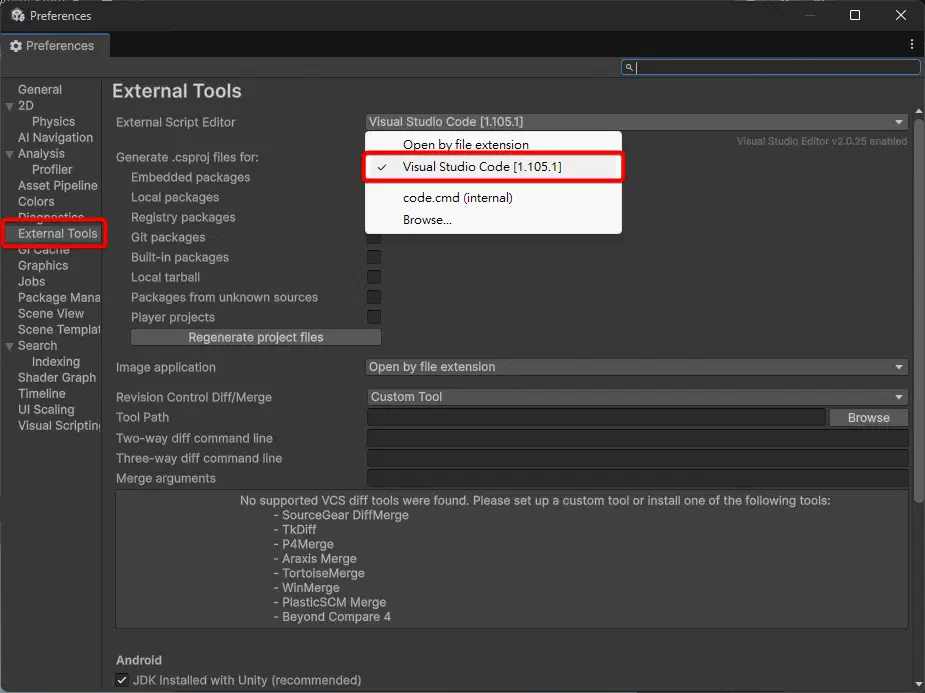This screenshot has width=925, height=693.
Task: Check the Embedded packages option
Action: click(374, 177)
